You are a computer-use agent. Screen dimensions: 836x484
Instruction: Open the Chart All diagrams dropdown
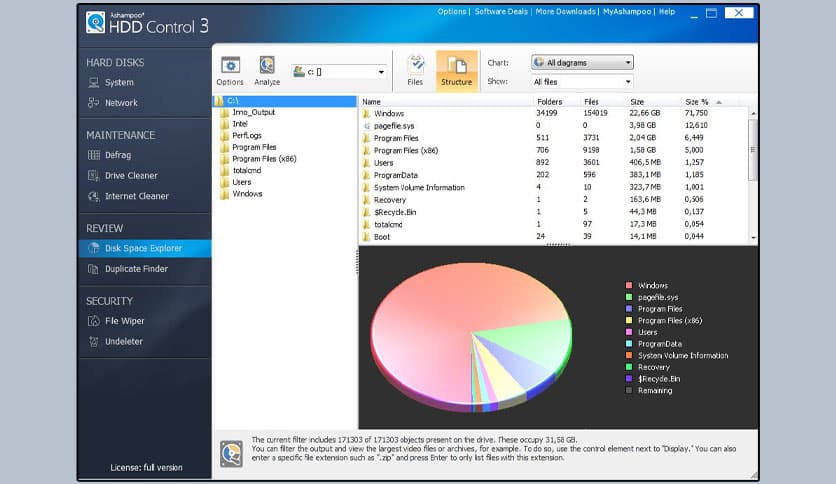tap(582, 62)
